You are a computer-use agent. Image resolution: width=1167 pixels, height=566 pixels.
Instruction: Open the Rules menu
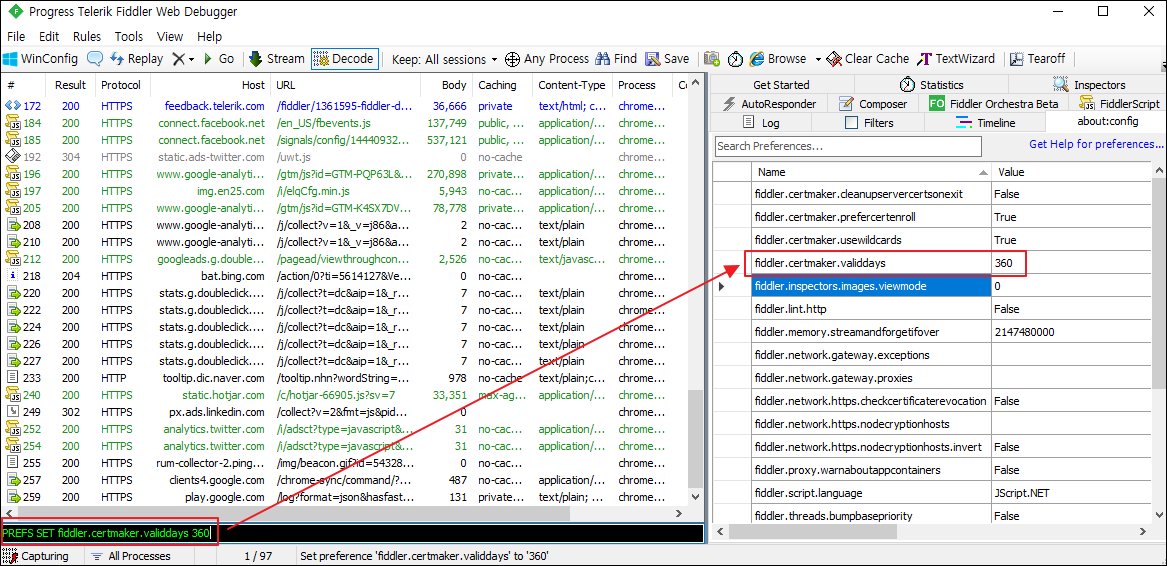coord(87,36)
